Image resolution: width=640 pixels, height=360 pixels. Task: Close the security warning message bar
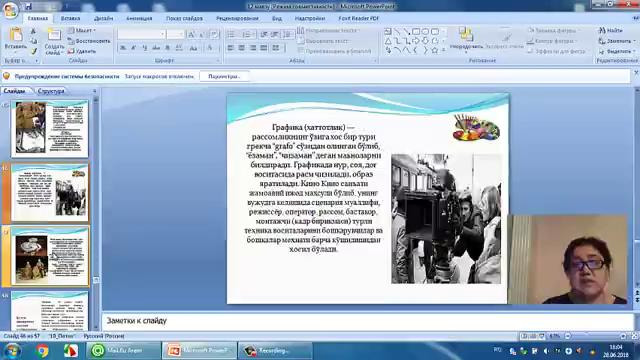click(x=636, y=73)
